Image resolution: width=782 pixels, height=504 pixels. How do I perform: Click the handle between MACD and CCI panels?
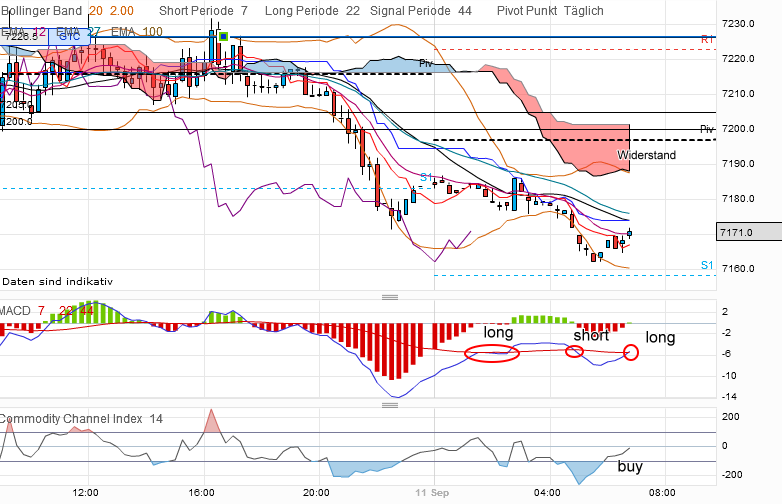[x=390, y=405]
